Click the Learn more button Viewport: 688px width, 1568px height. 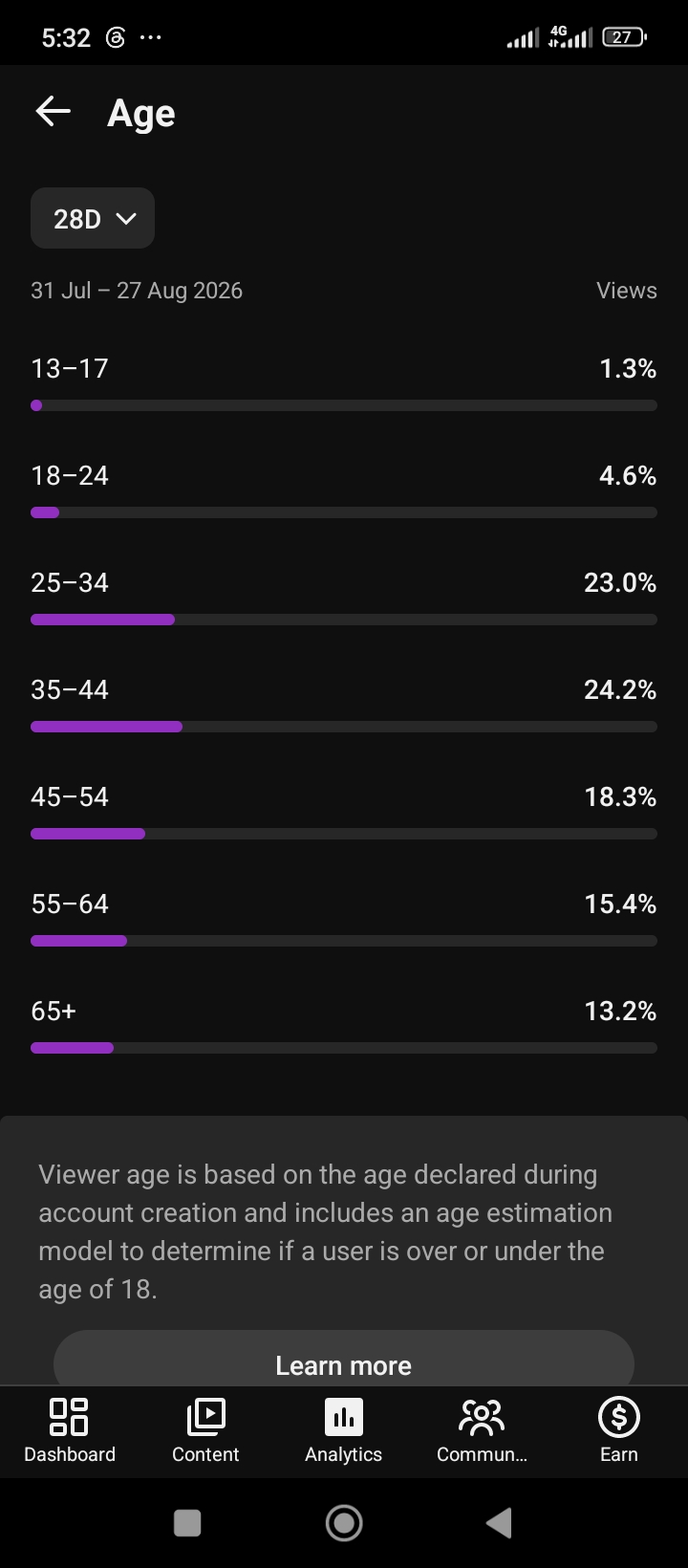point(344,1360)
